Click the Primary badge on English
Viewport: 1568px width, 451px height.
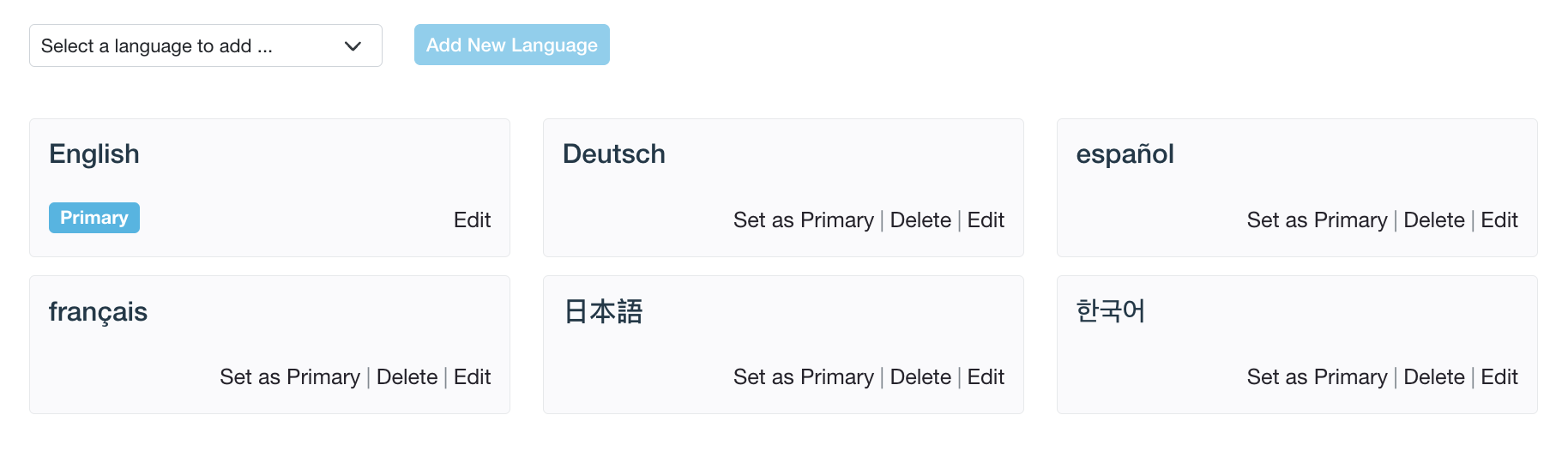pyautogui.click(x=94, y=218)
